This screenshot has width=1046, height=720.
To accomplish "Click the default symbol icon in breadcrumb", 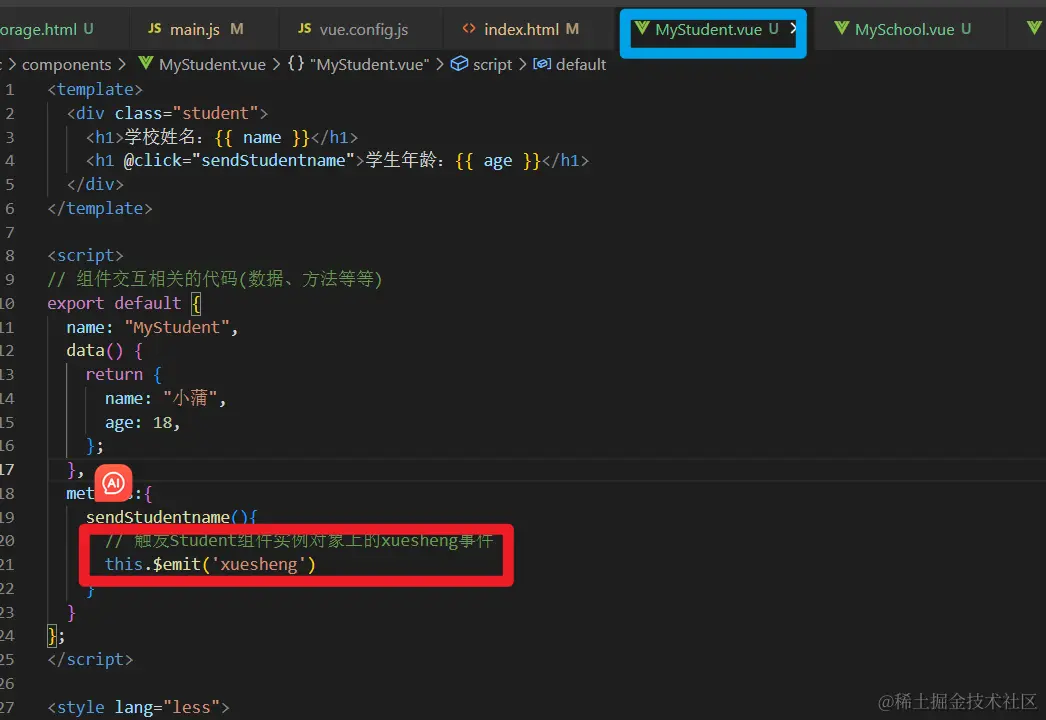I will click(542, 63).
